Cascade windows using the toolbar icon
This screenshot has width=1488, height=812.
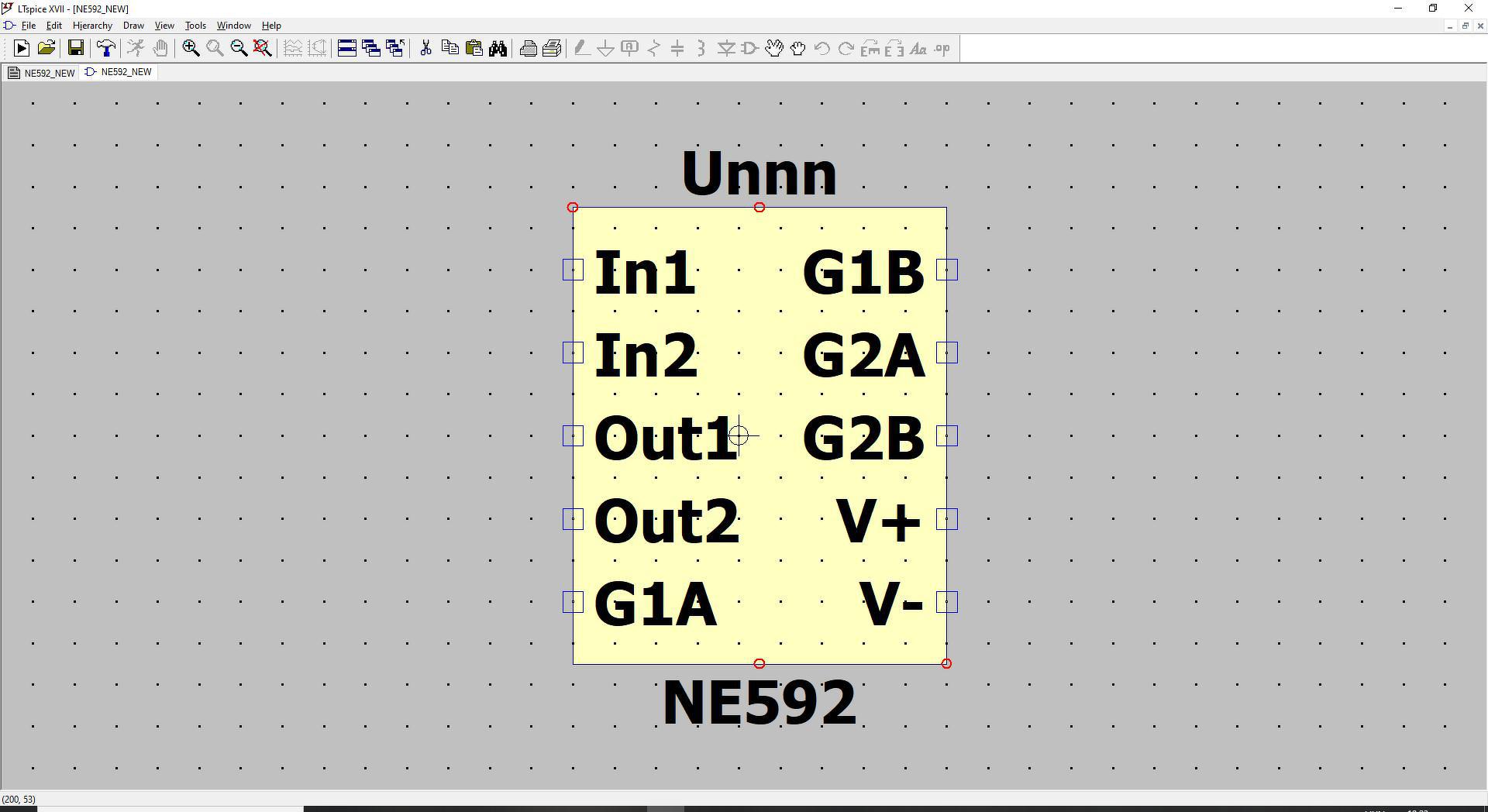(371, 49)
